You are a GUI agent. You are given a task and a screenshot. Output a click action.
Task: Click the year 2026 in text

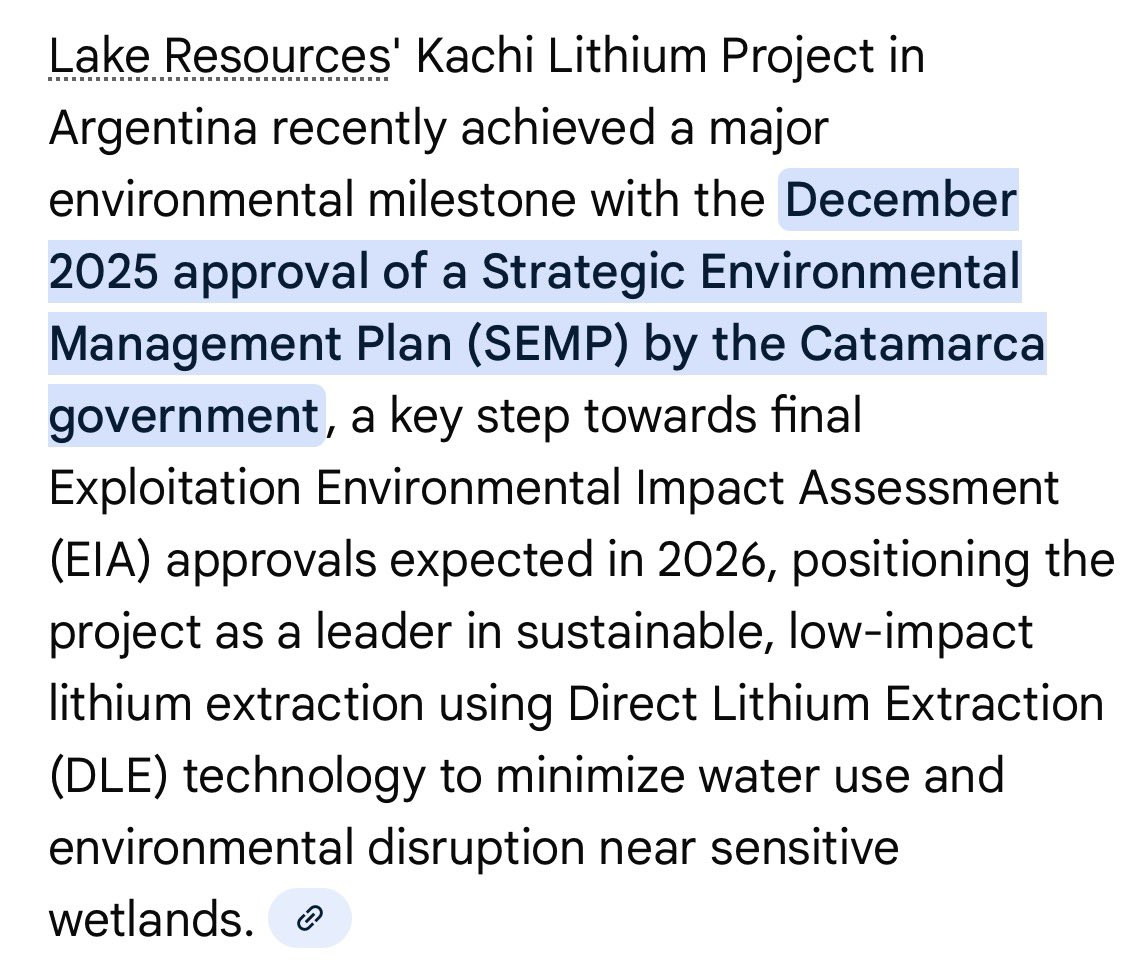pos(712,560)
